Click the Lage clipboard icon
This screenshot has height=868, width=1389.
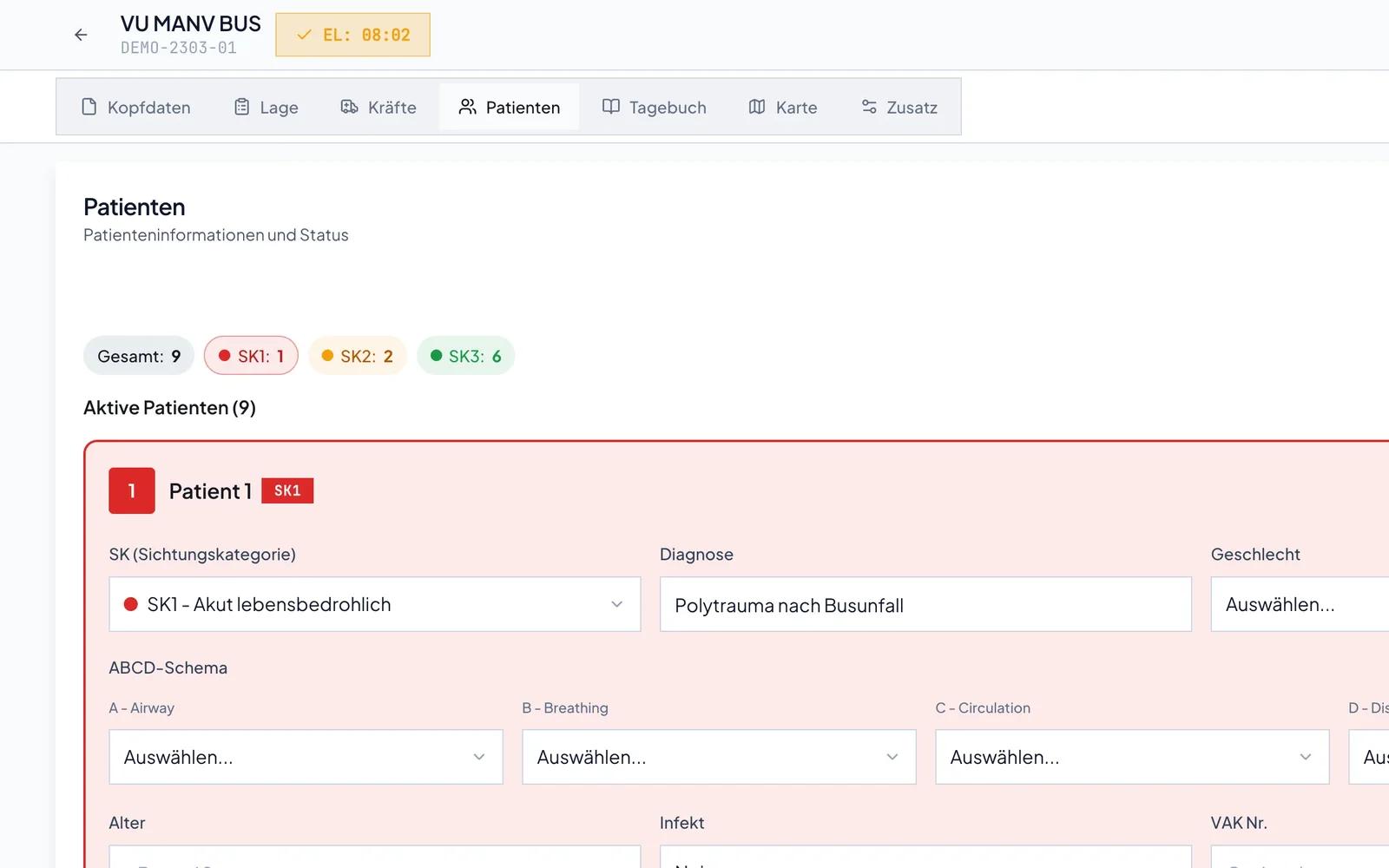tap(242, 107)
